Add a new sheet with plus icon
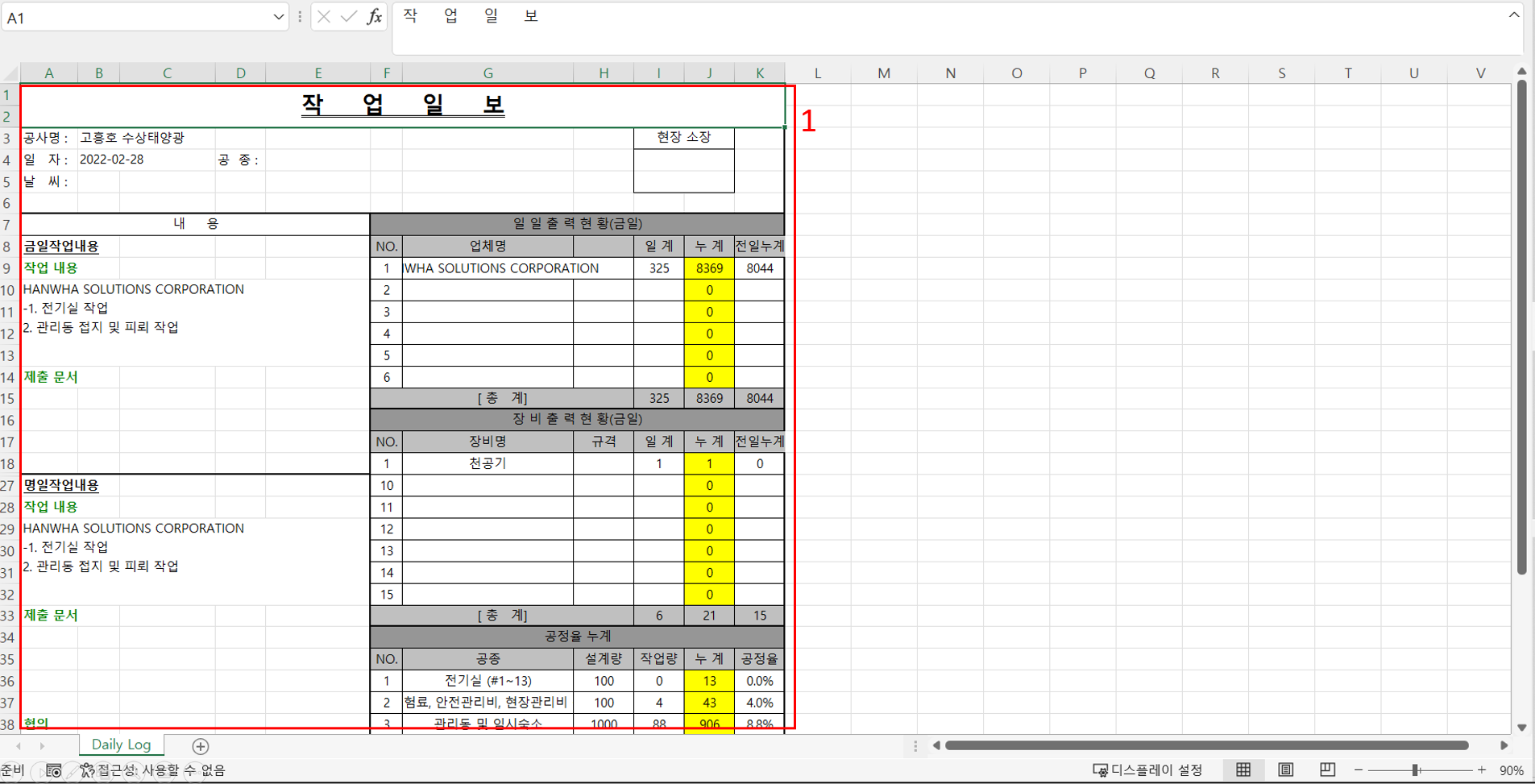The width and height of the screenshot is (1535, 784). point(201,746)
